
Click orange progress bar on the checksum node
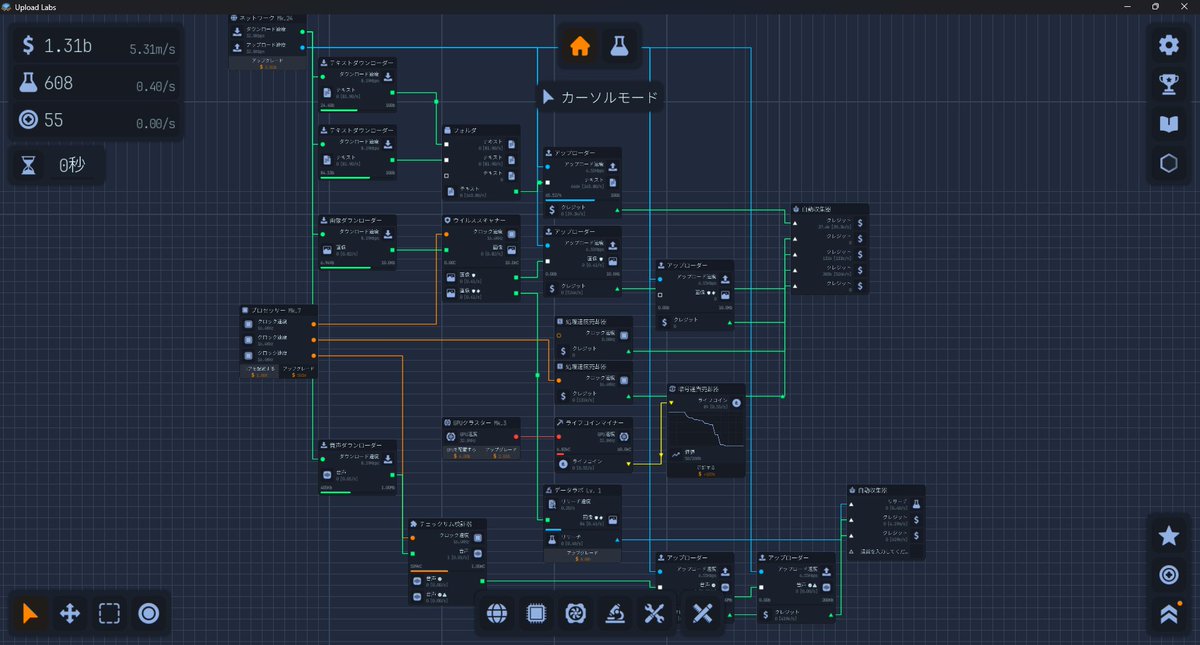click(x=447, y=570)
